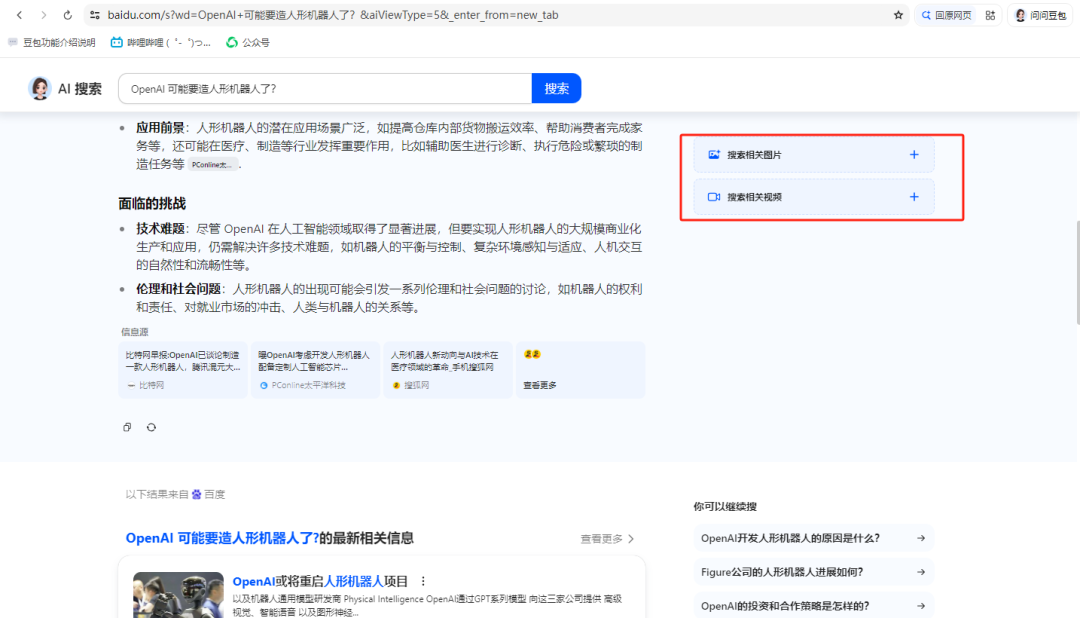Click arrow next to Figure公司 suggestion
1080x618 pixels.
tap(921, 572)
